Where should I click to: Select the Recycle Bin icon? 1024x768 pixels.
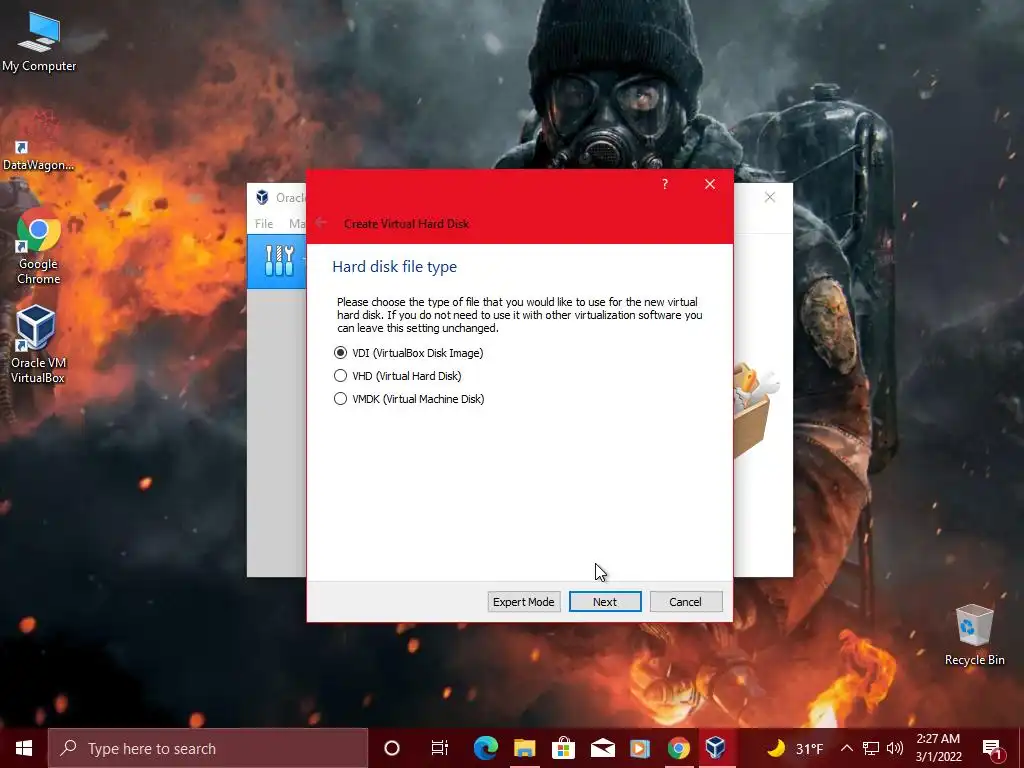pos(974,635)
